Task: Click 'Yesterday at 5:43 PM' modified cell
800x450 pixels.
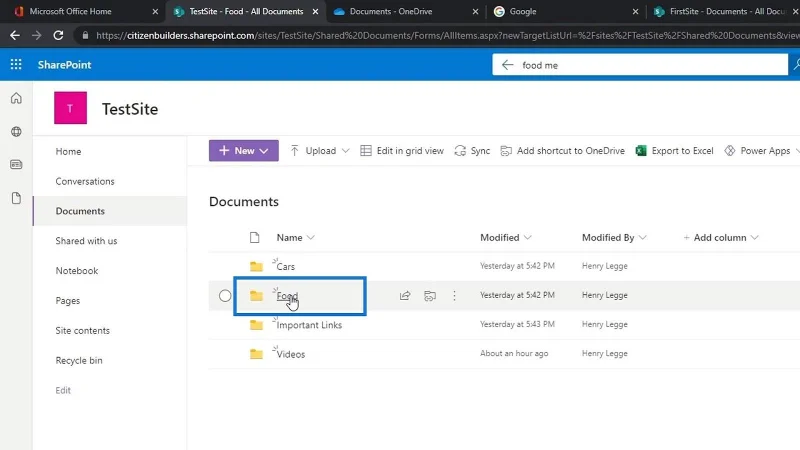Action: (517, 324)
